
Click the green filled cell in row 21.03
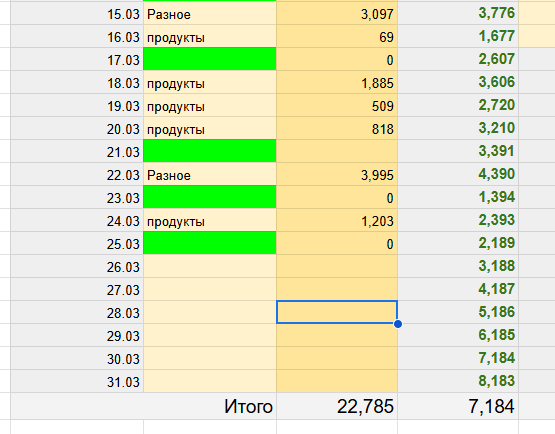tap(210, 151)
